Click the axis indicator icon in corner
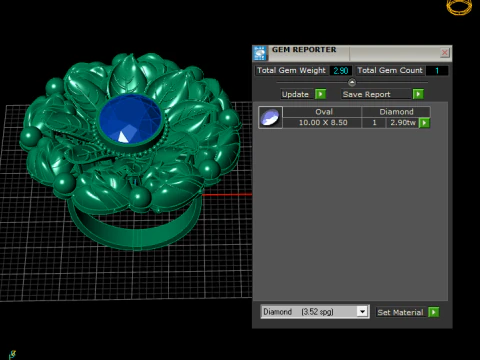This screenshot has height=360, width=480. (12, 354)
